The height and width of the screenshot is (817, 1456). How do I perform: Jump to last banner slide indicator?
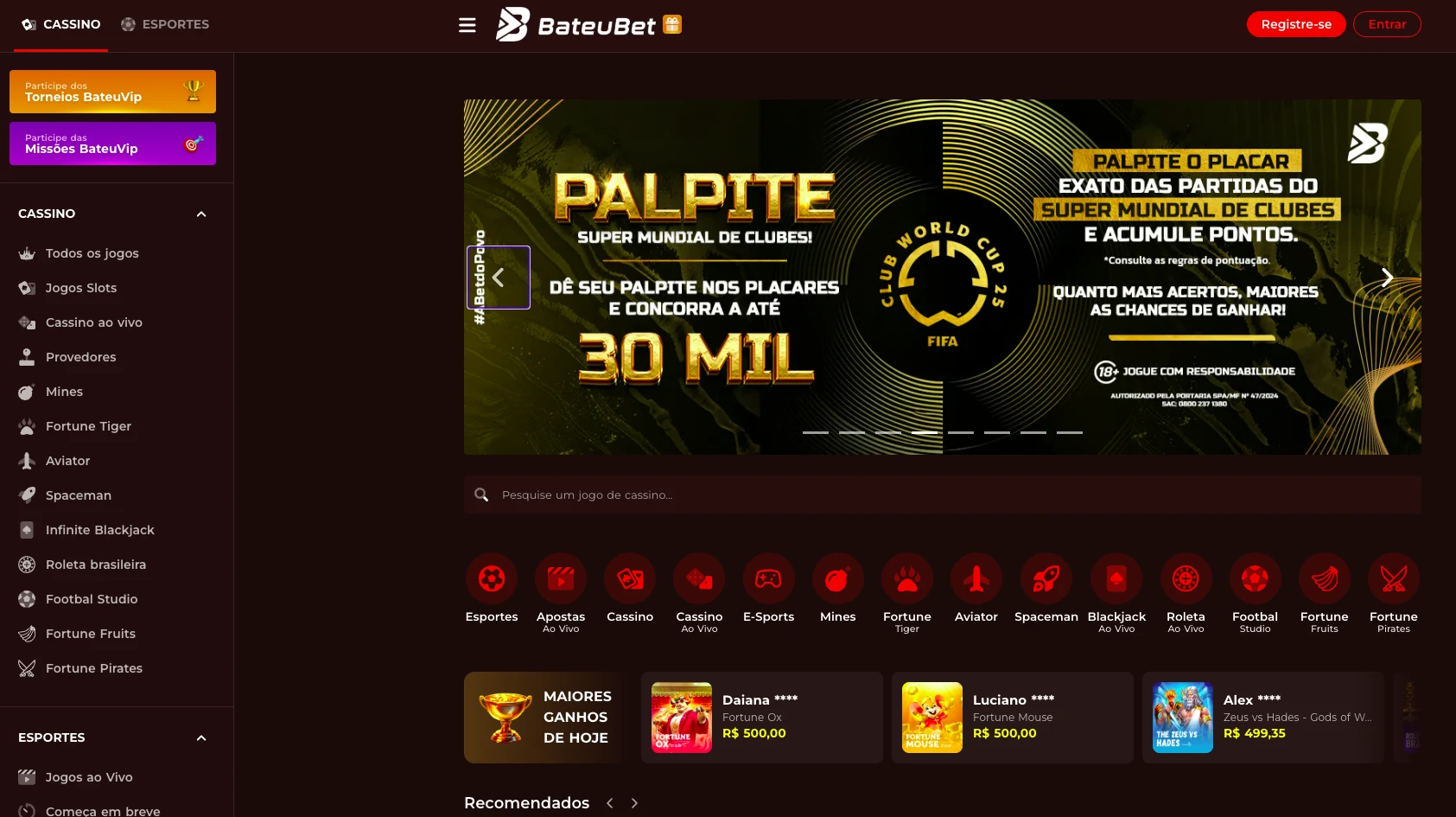[1070, 432]
